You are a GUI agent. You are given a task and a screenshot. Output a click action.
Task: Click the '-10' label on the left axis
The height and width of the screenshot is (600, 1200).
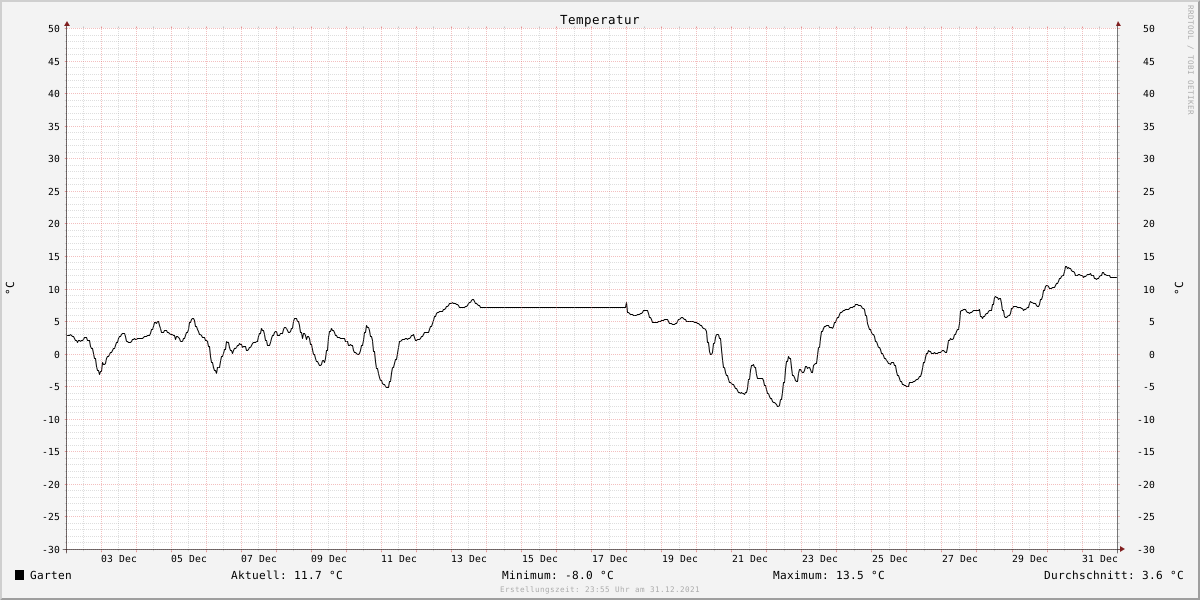point(52,420)
